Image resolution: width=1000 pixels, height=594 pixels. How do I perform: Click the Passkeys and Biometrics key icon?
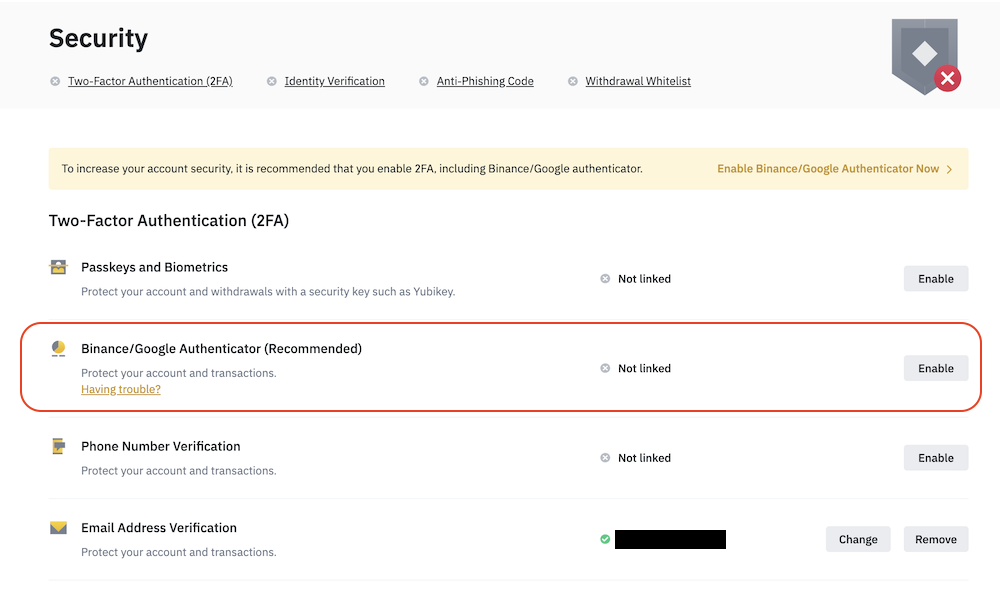coord(58,267)
